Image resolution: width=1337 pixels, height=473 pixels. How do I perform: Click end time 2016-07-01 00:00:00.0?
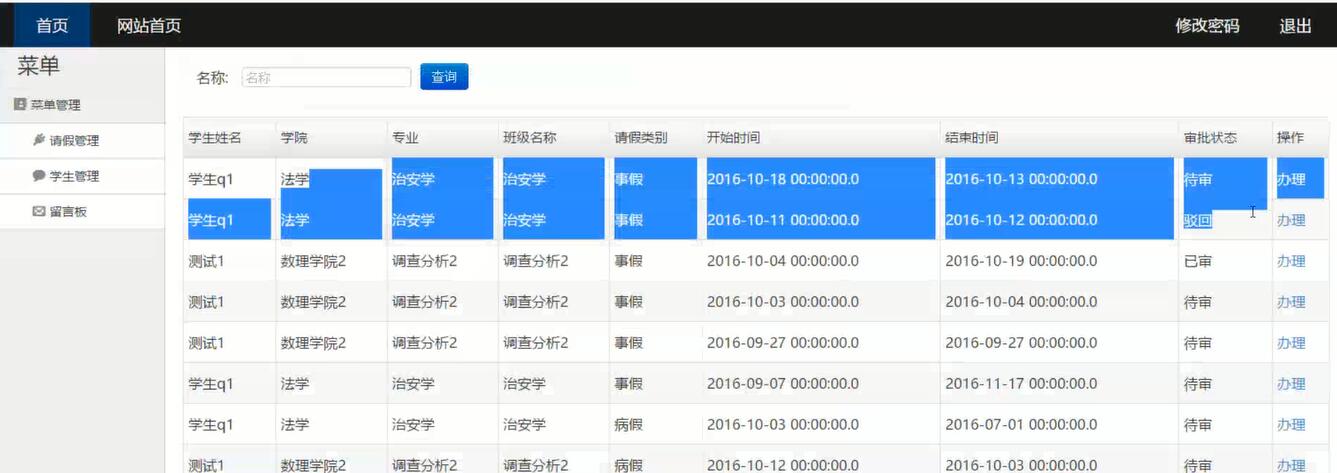(1022, 425)
